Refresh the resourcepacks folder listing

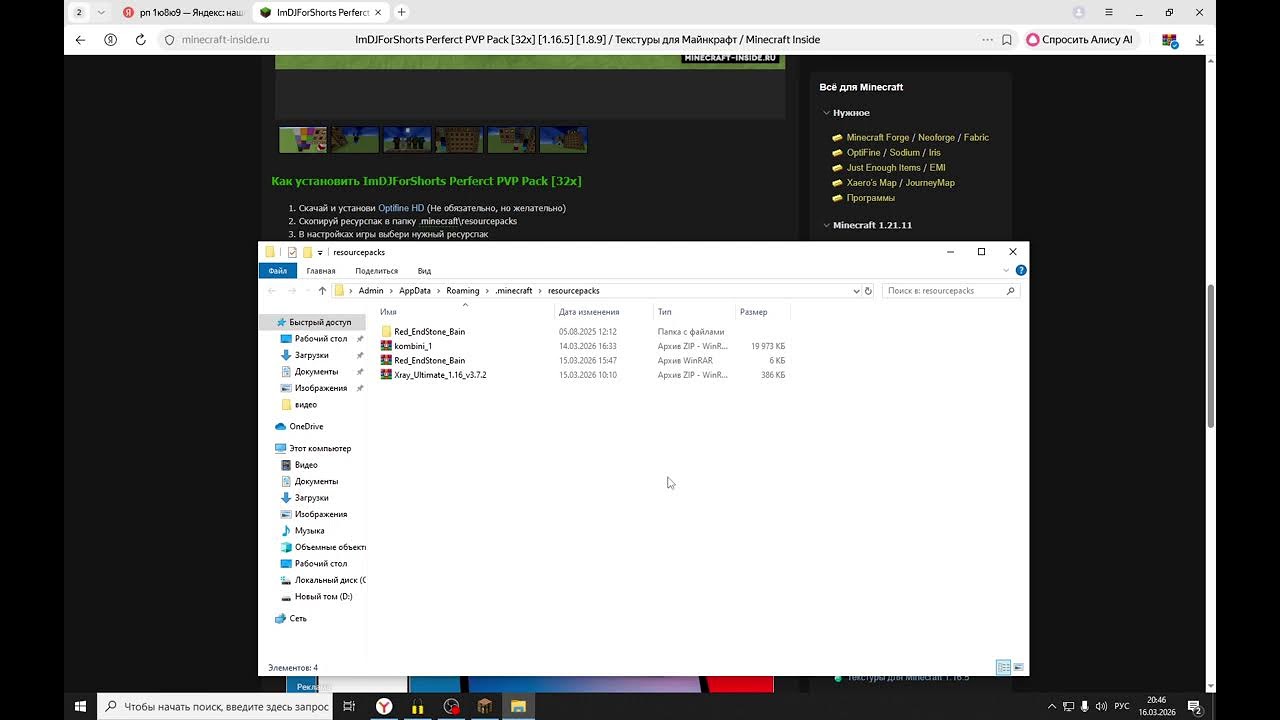[868, 291]
